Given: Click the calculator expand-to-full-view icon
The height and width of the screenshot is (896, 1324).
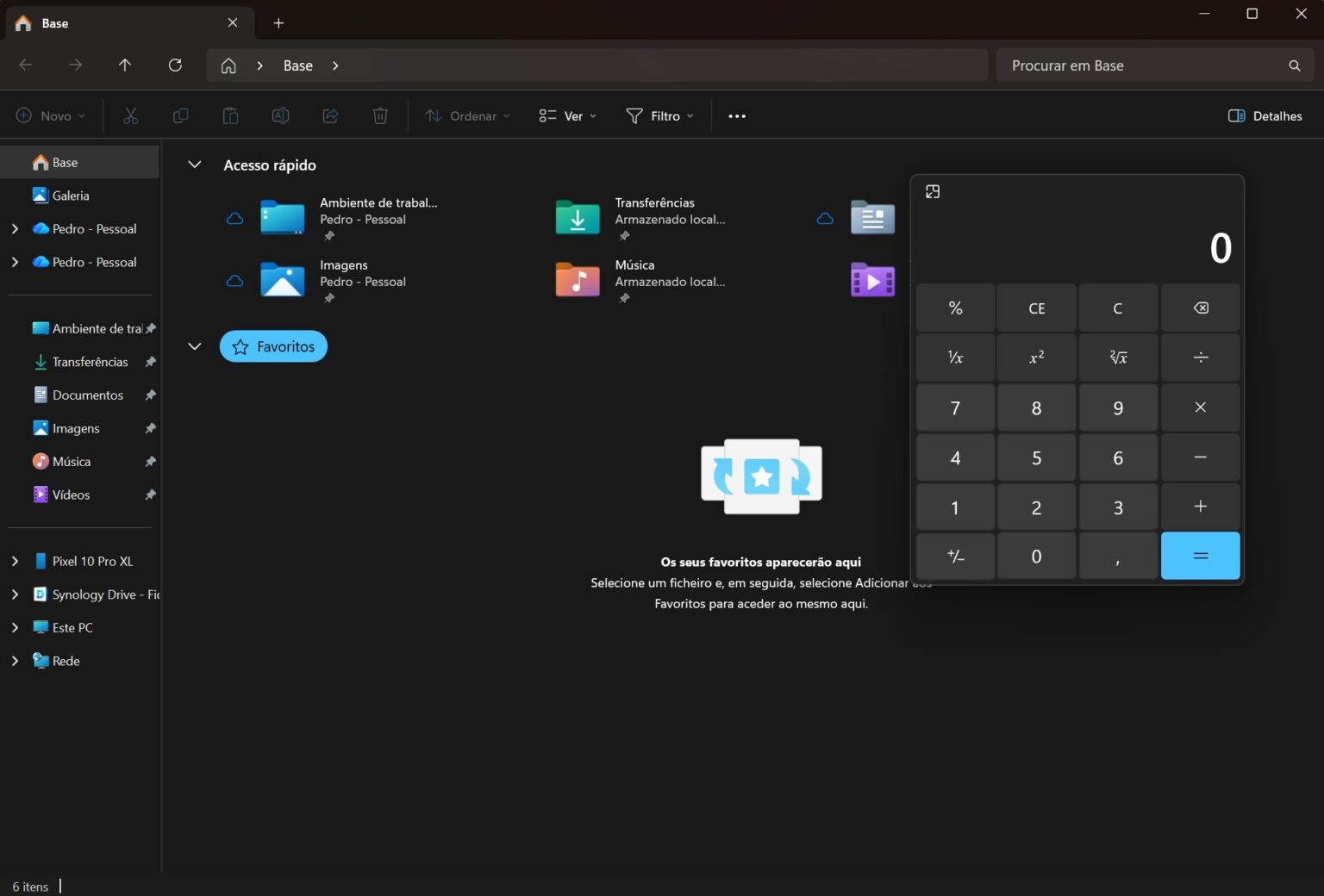Looking at the screenshot, I should tap(933, 192).
